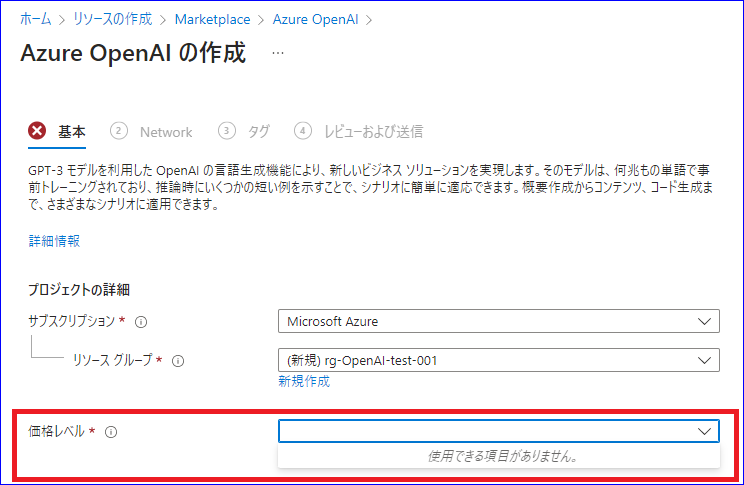
Task: Open the 詳細情報 link
Action: (x=54, y=241)
